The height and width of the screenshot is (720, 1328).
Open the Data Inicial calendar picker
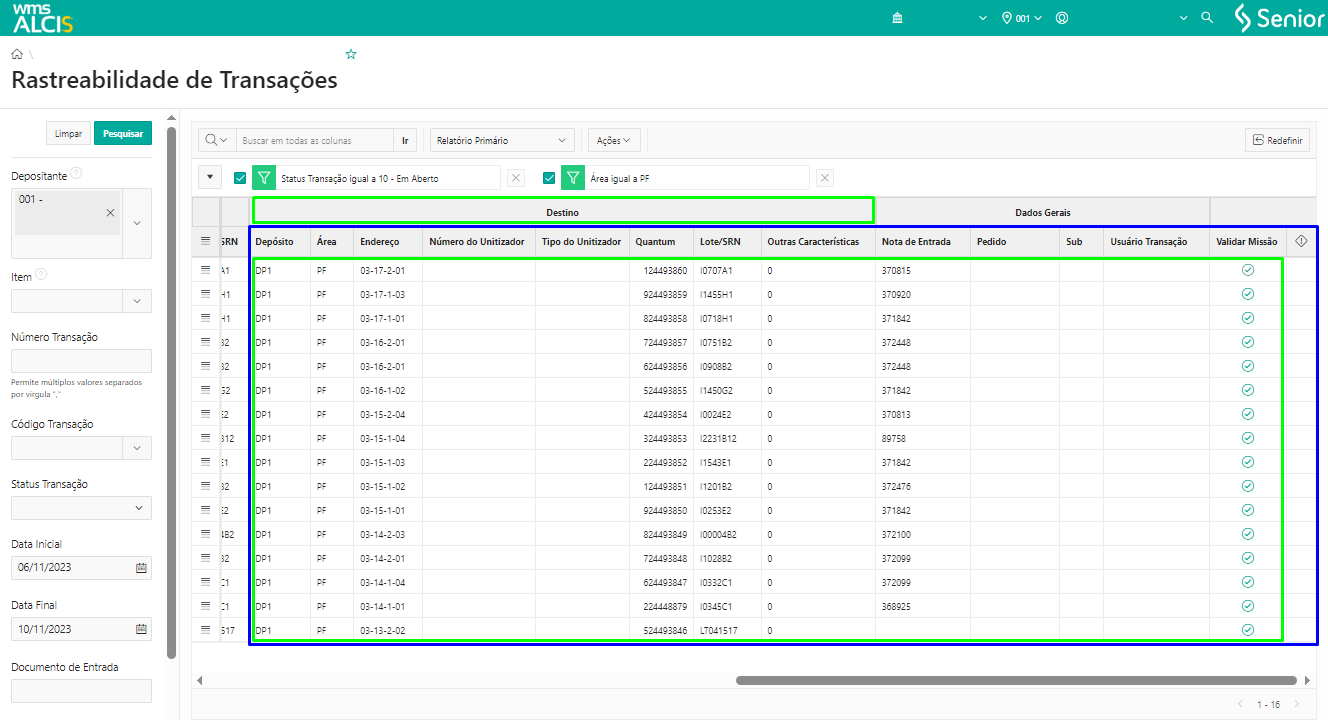(141, 568)
